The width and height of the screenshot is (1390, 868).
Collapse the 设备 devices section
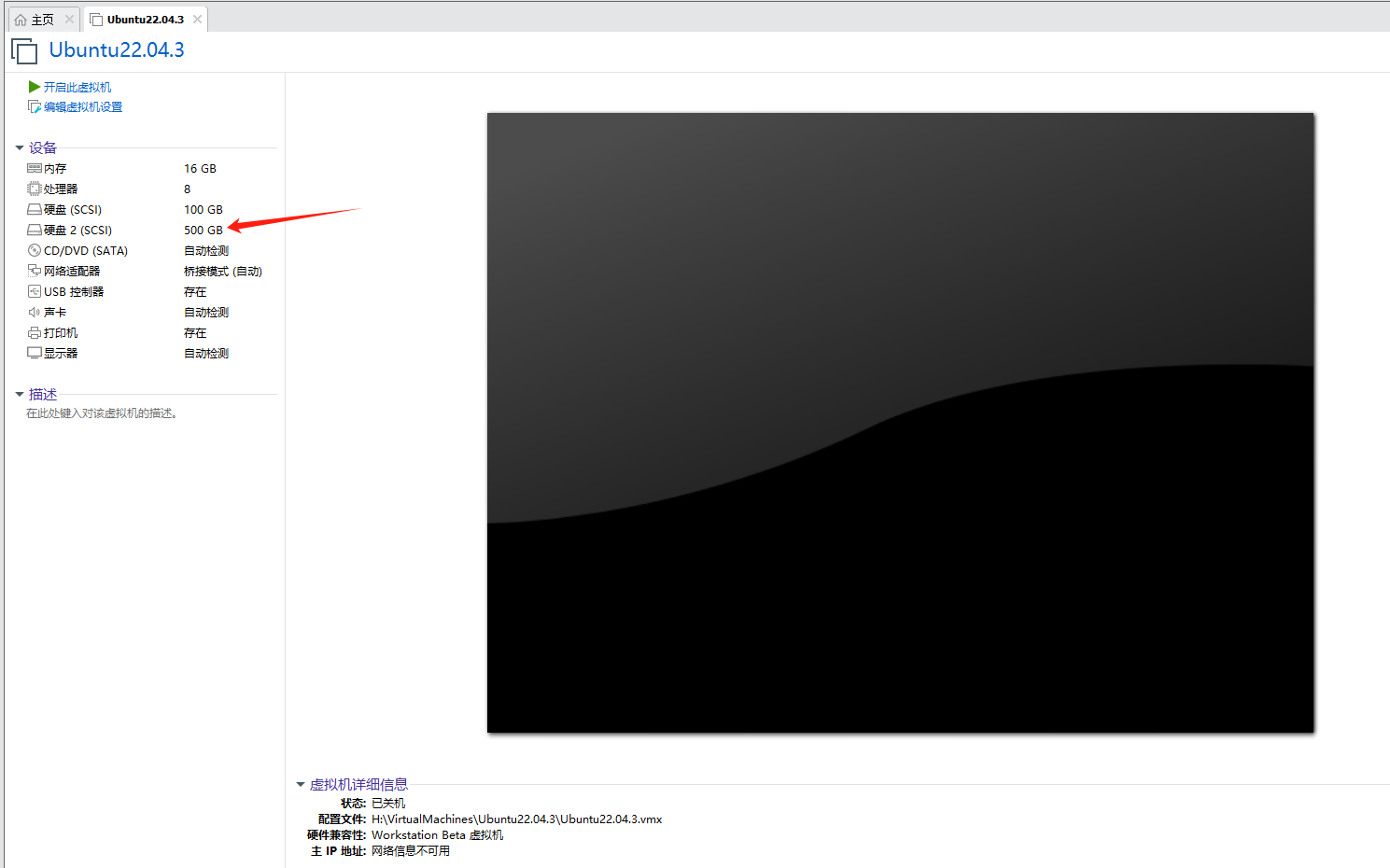tap(20, 148)
